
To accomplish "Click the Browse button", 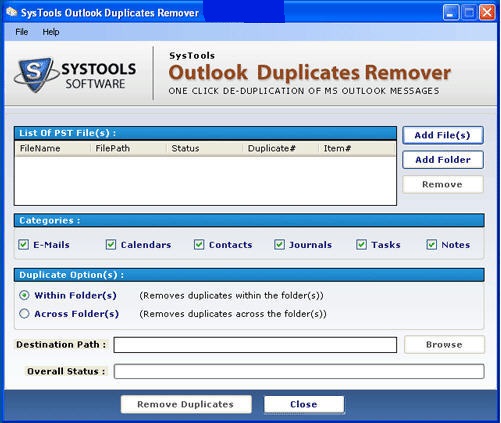I will 444,345.
